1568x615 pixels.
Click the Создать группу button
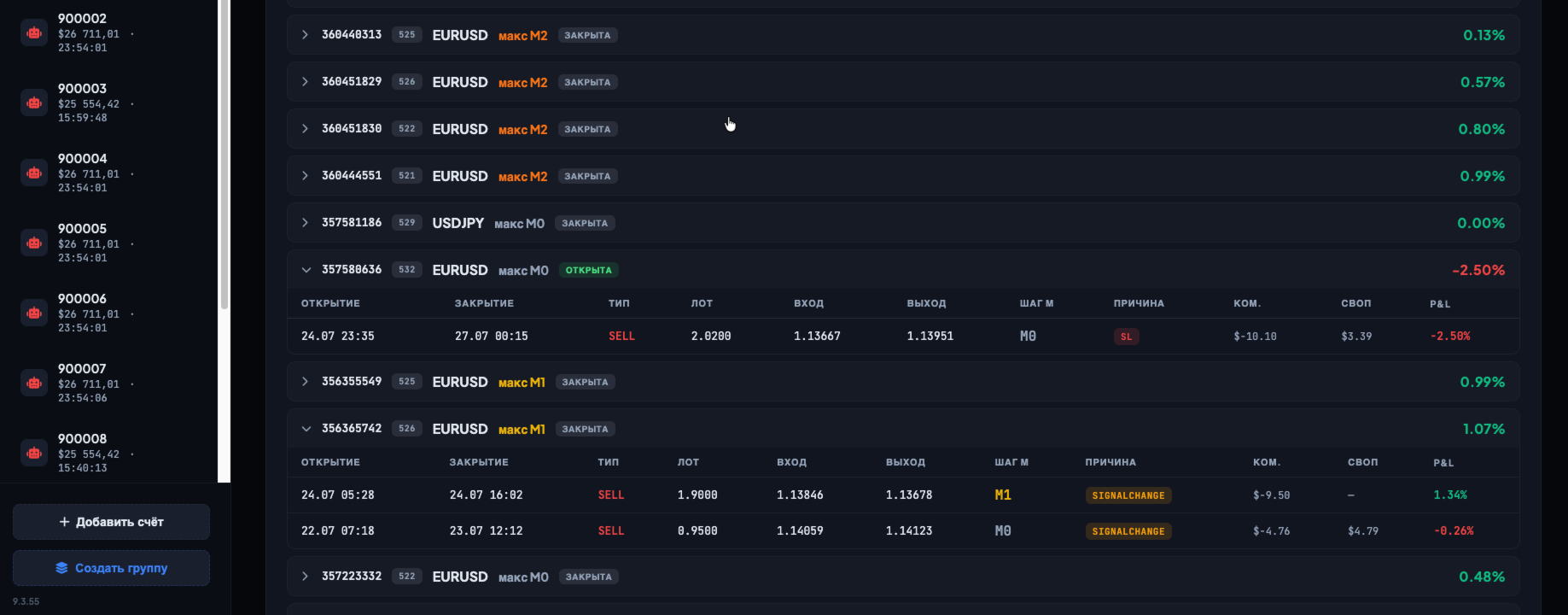point(111,568)
